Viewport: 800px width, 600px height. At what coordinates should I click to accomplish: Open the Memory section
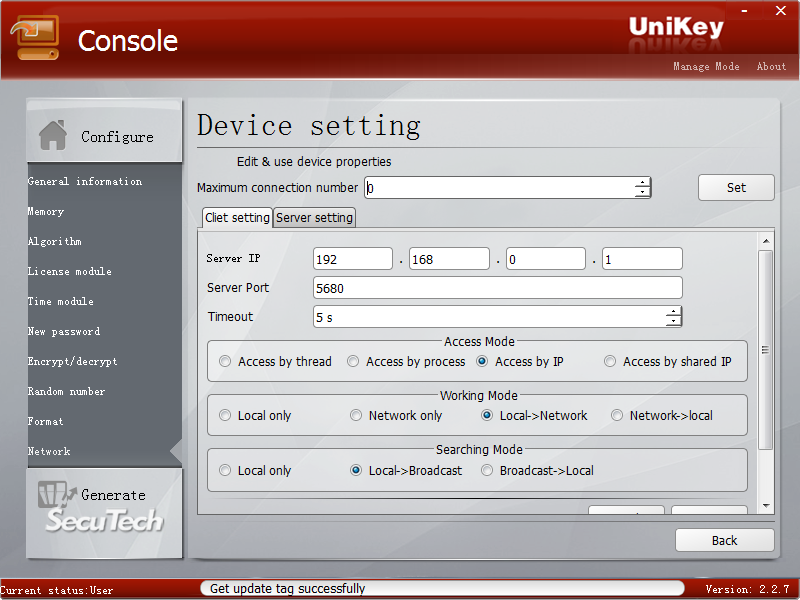click(46, 211)
